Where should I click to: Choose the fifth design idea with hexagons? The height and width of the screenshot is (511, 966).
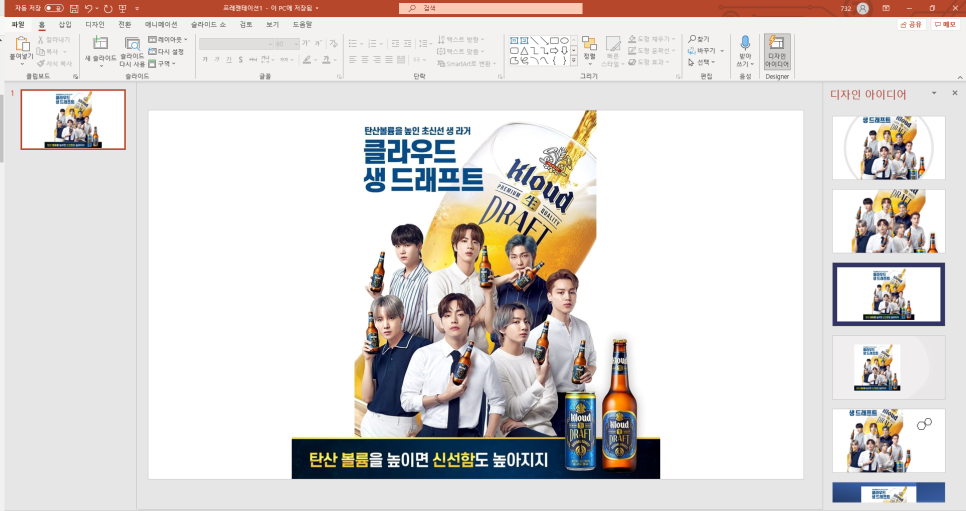point(888,441)
